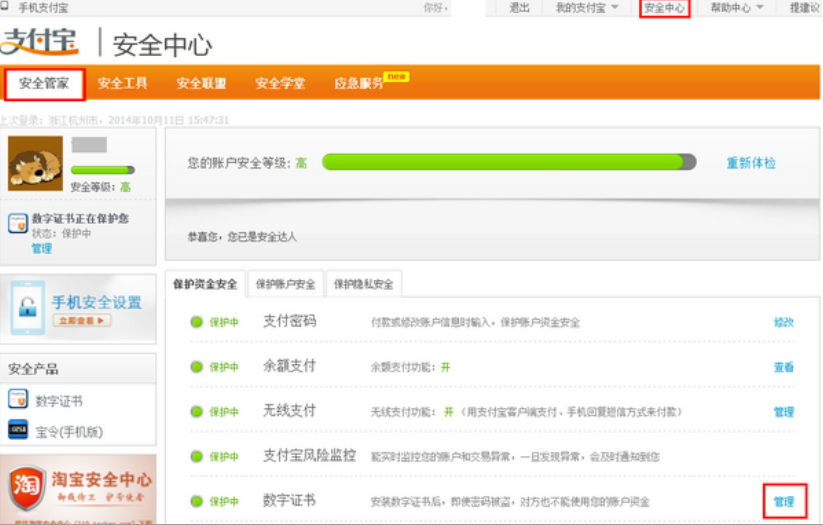The width and height of the screenshot is (823, 525).
Task: Click the lion avatar picture
Action: coord(35,163)
